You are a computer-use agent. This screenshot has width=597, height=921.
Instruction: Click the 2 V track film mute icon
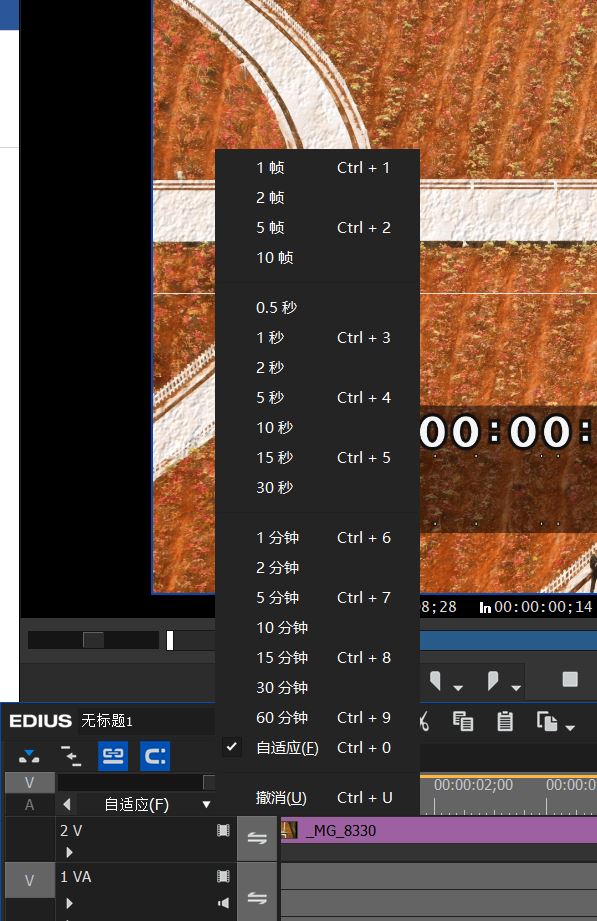[x=223, y=830]
